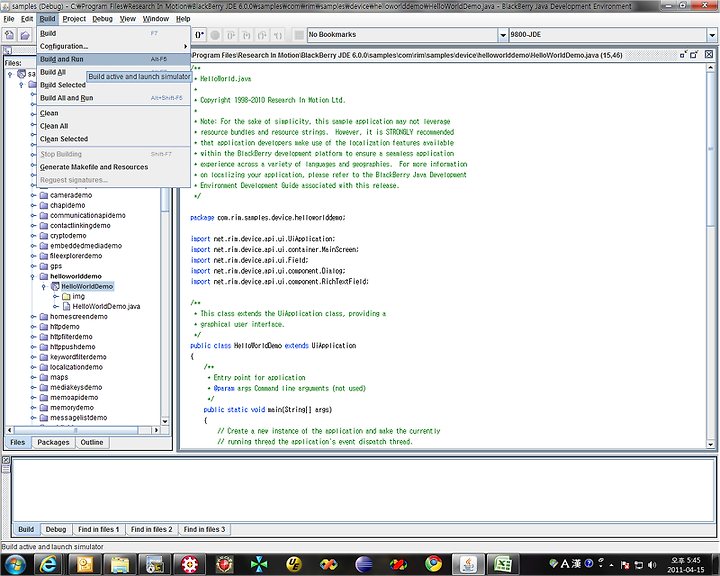Image resolution: width=720 pixels, height=576 pixels.
Task: Open the Debug menu
Action: point(102,19)
